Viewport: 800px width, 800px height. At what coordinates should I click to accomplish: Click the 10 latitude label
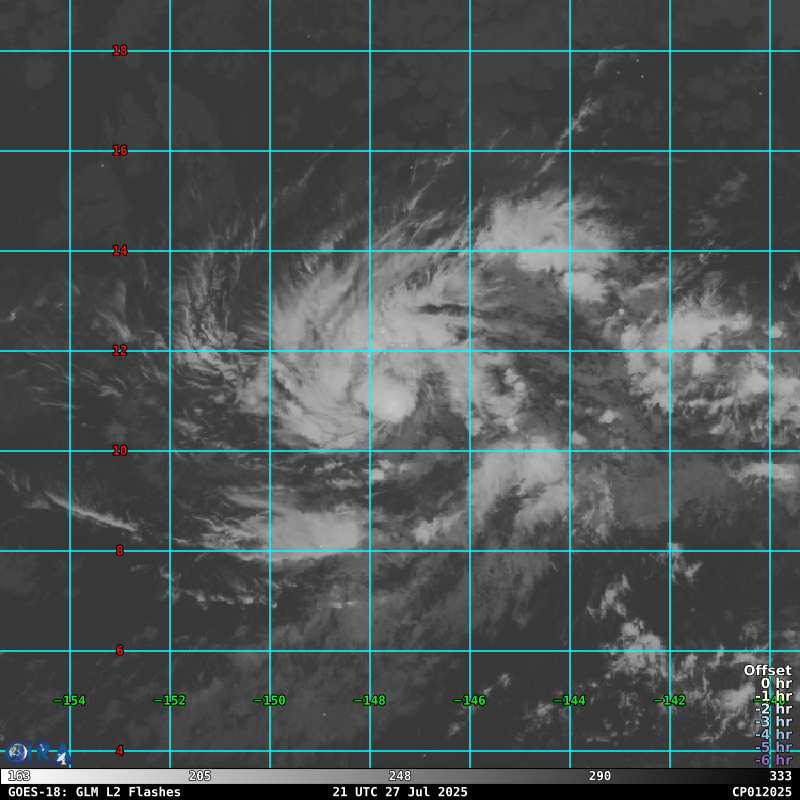tap(120, 451)
